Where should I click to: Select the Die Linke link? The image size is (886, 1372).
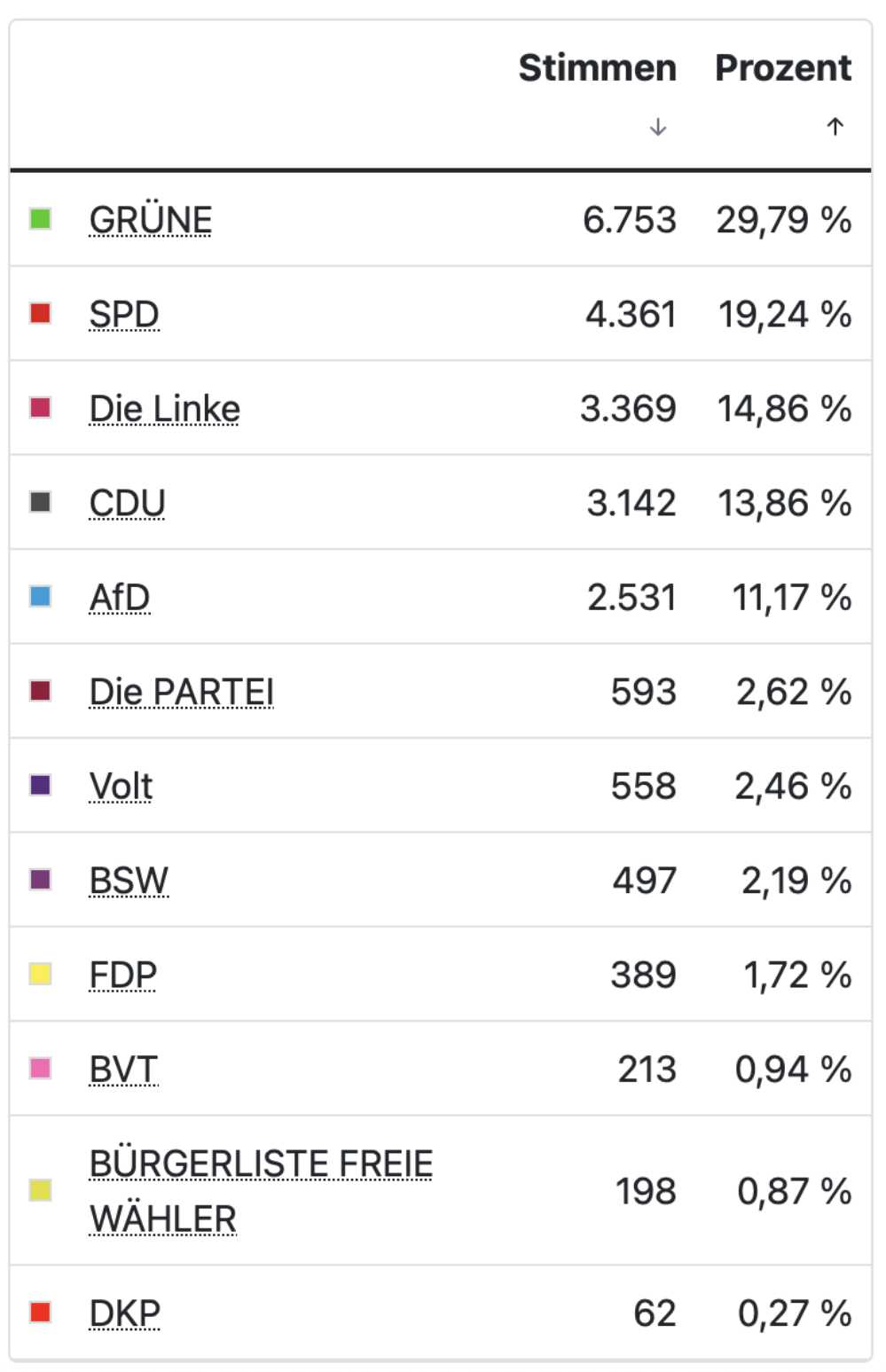165,409
